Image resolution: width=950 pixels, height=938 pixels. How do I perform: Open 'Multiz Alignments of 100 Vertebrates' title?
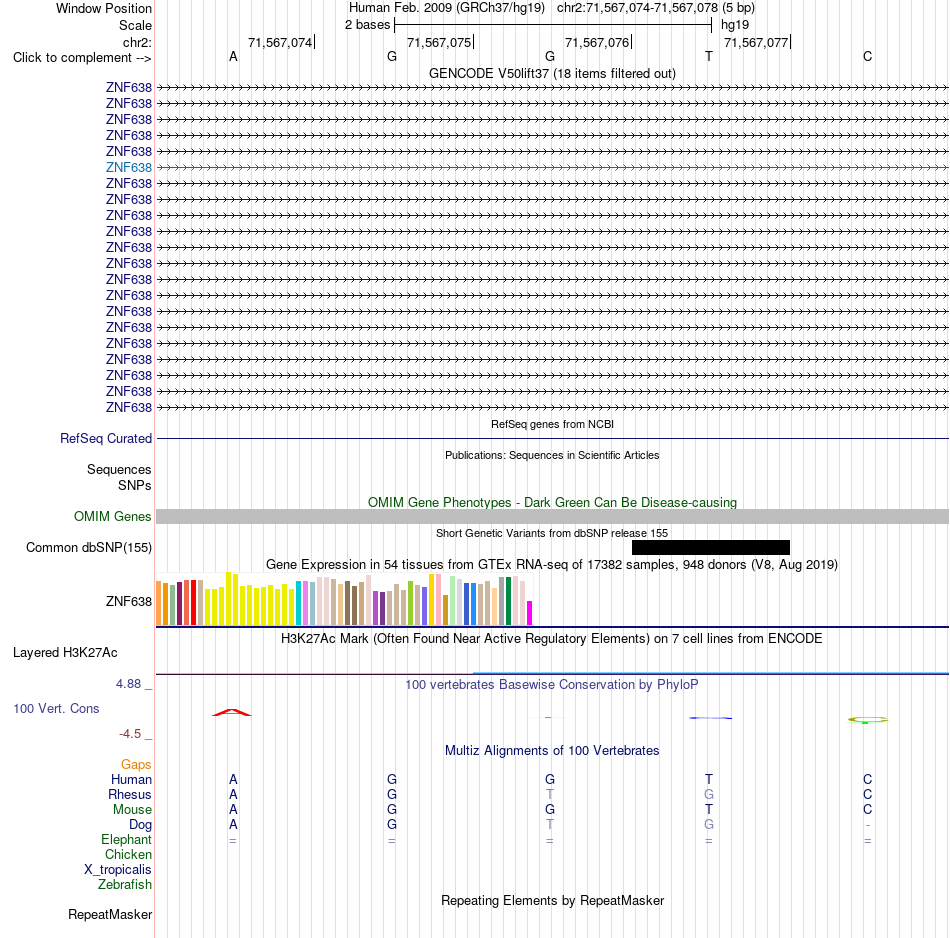pos(552,750)
